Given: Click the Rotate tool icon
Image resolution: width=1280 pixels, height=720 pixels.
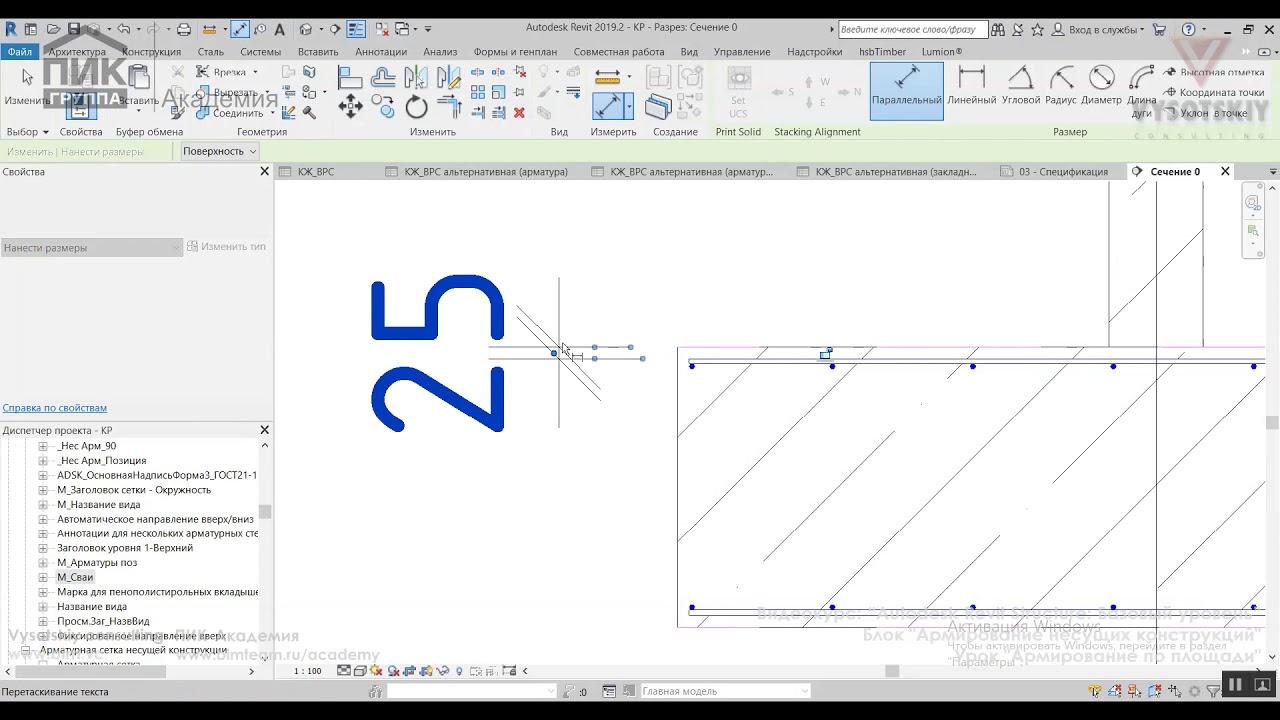Looking at the screenshot, I should [x=416, y=107].
